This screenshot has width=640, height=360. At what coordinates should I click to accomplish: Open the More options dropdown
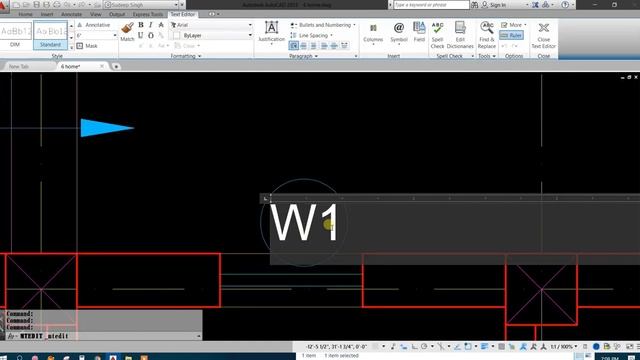tap(513, 25)
